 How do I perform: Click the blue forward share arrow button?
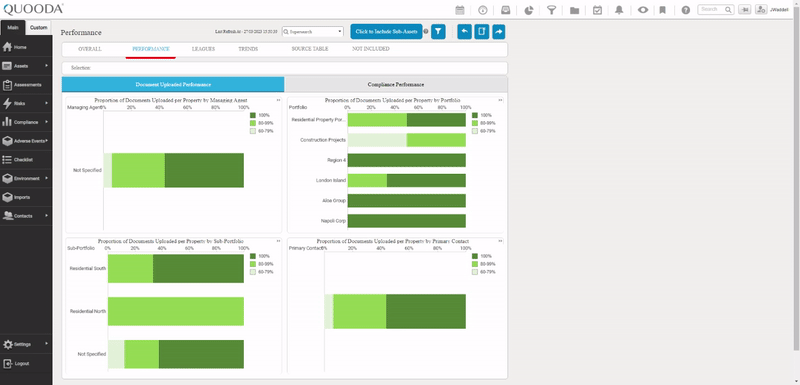498,32
